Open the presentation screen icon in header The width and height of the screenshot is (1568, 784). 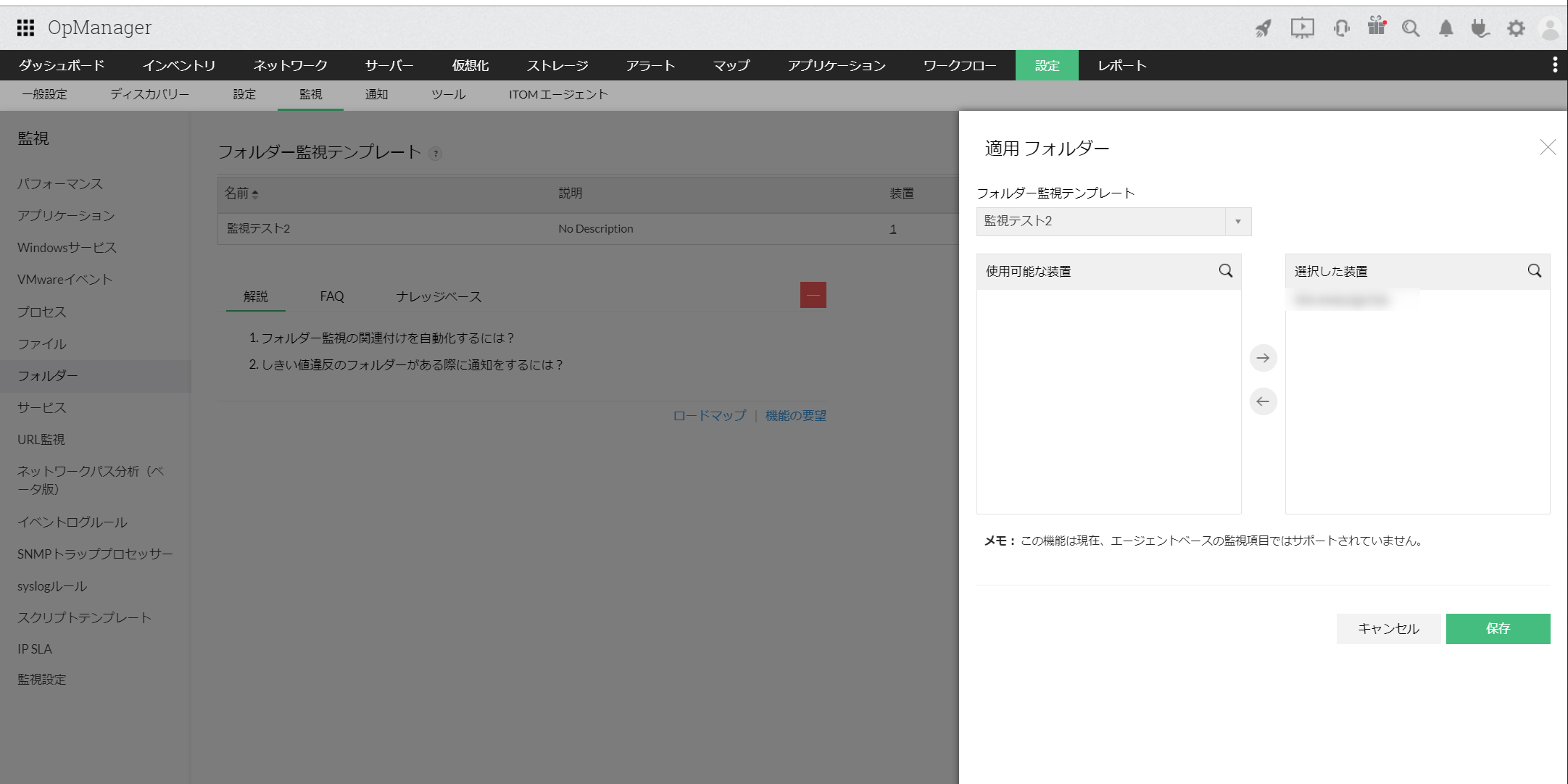[1302, 28]
